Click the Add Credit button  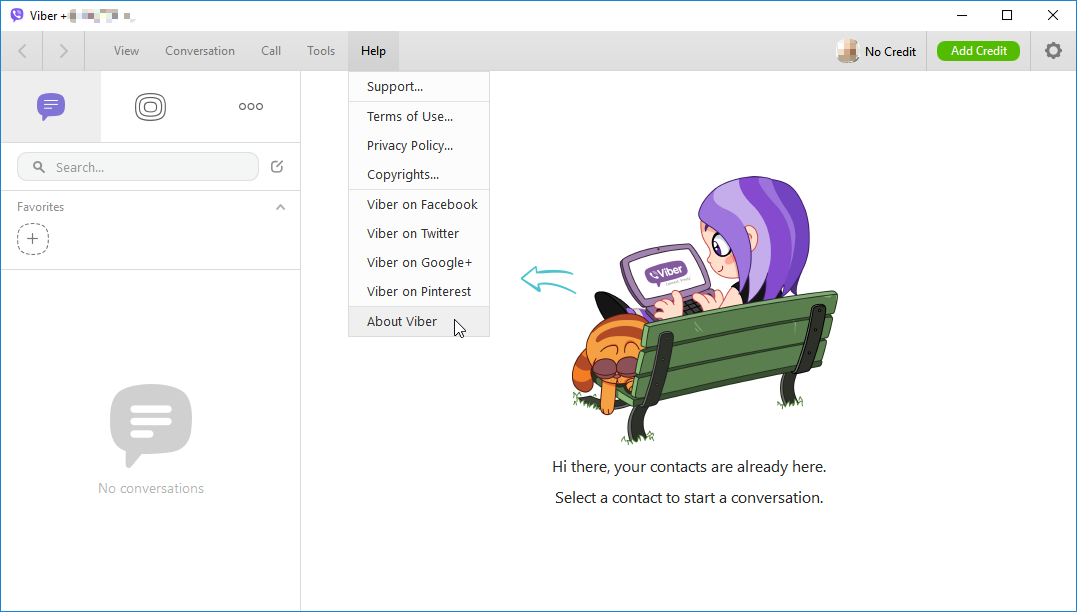tap(978, 51)
